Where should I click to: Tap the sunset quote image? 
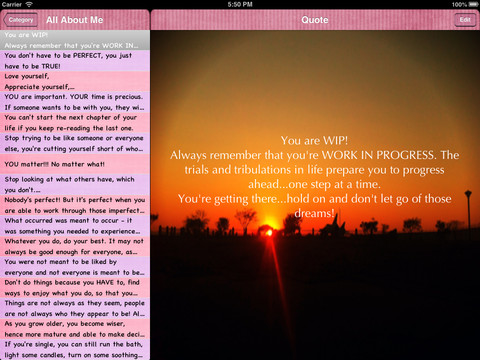[x=315, y=195]
